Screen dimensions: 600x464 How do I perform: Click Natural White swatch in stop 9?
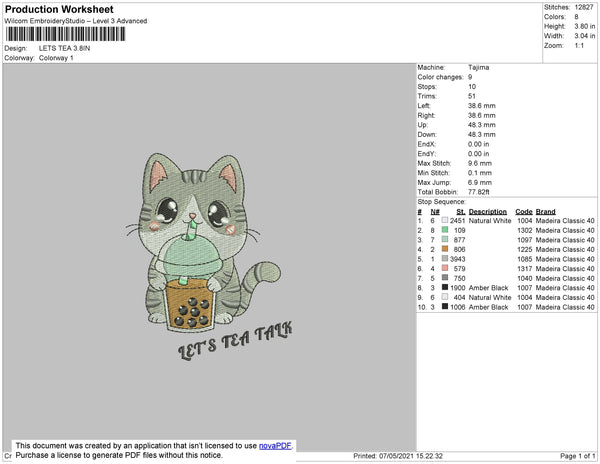[x=445, y=297]
